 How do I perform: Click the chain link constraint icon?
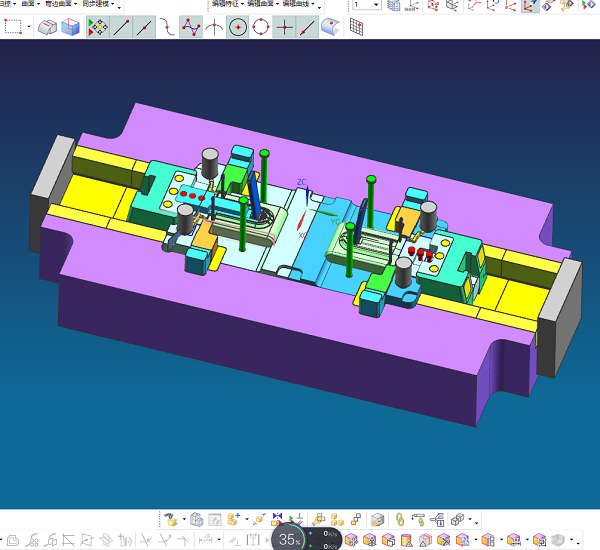pyautogui.click(x=400, y=519)
